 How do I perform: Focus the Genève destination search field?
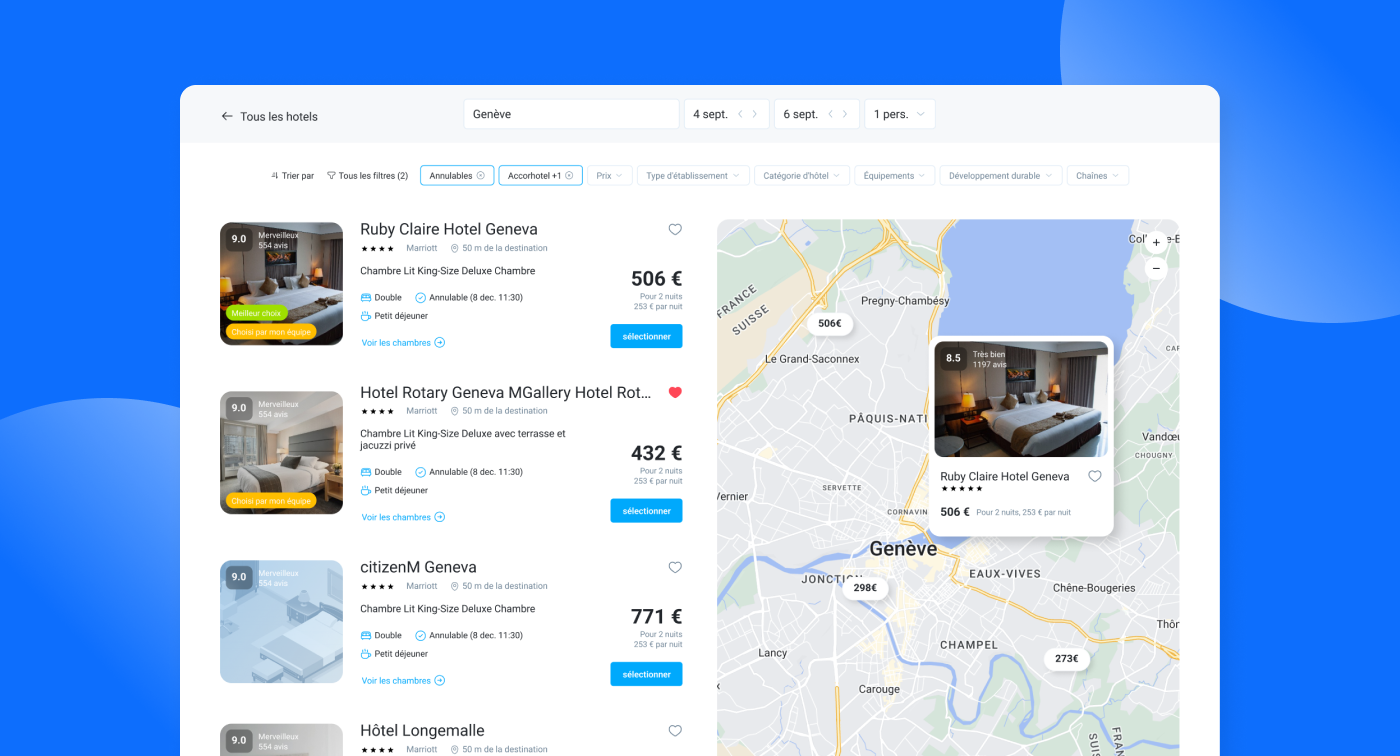[571, 114]
